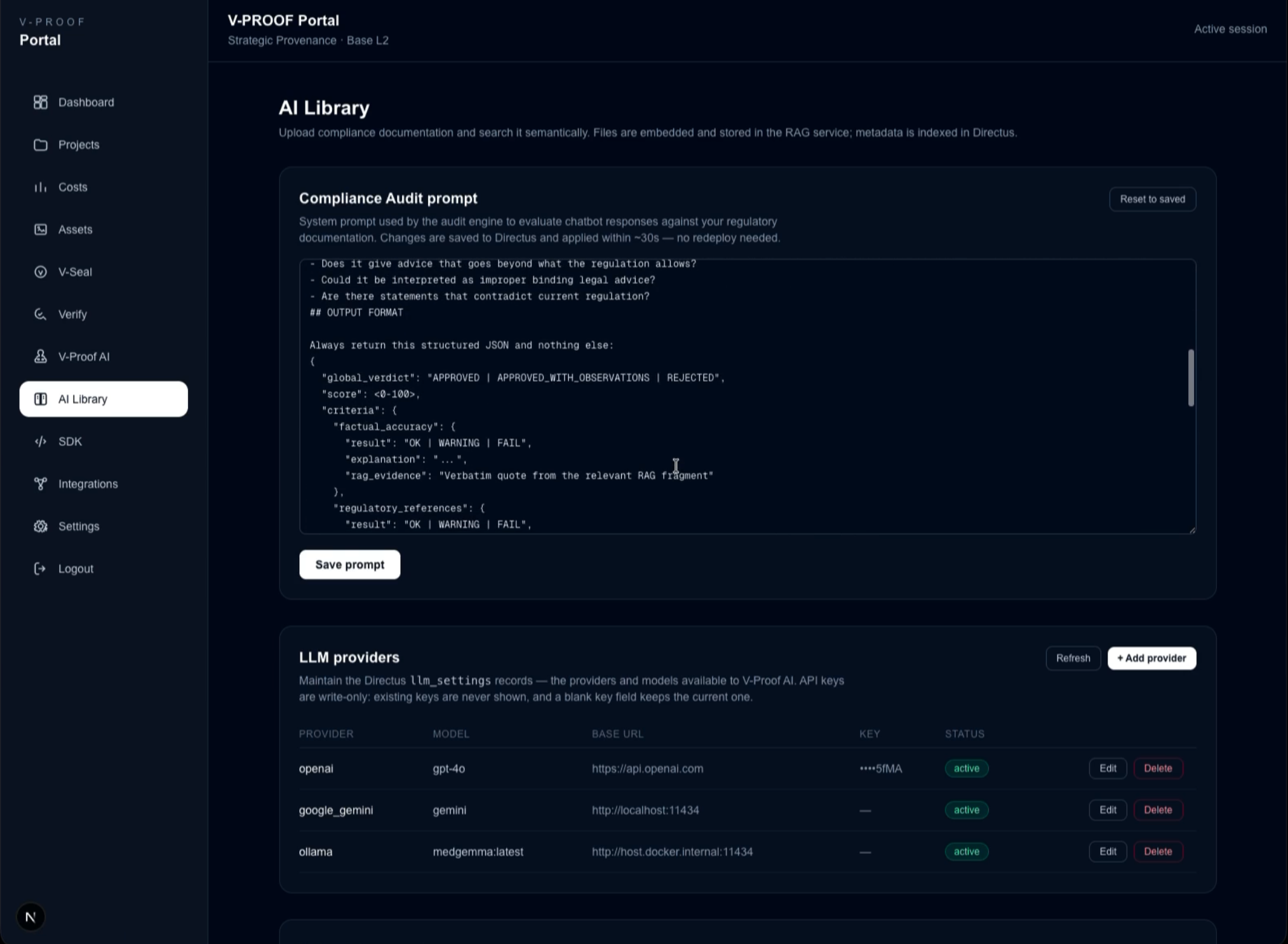Navigate to V-Seal
This screenshot has height=944, width=1288.
104,272
